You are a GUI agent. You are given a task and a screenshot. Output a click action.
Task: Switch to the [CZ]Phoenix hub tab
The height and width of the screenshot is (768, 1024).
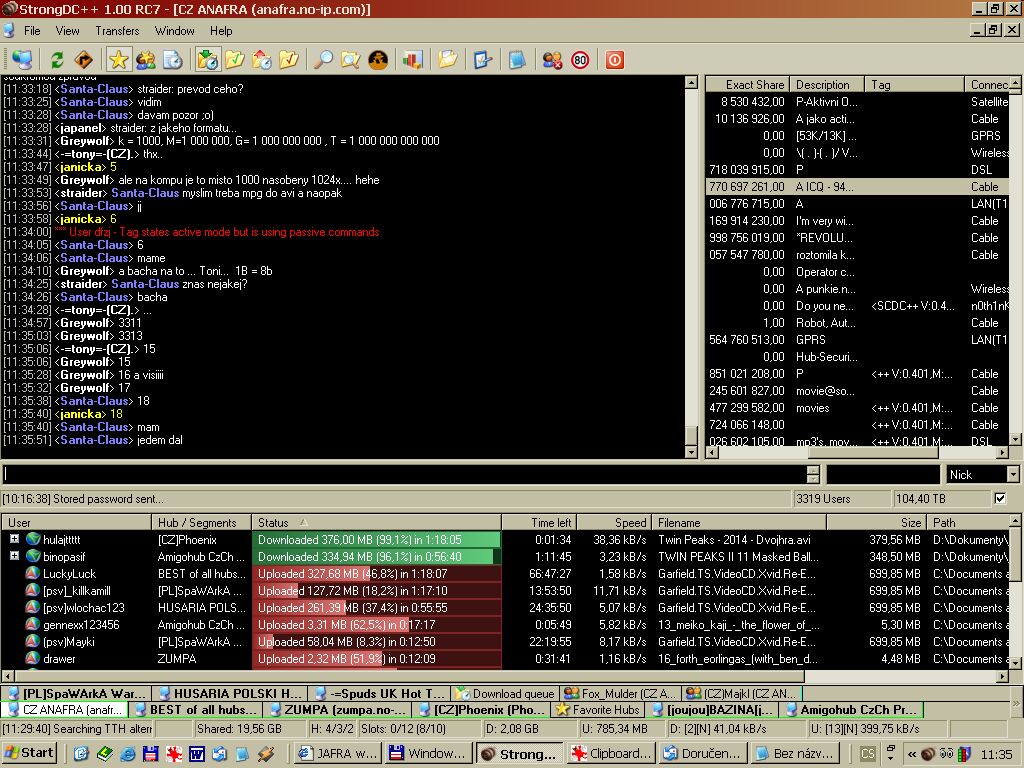point(482,710)
